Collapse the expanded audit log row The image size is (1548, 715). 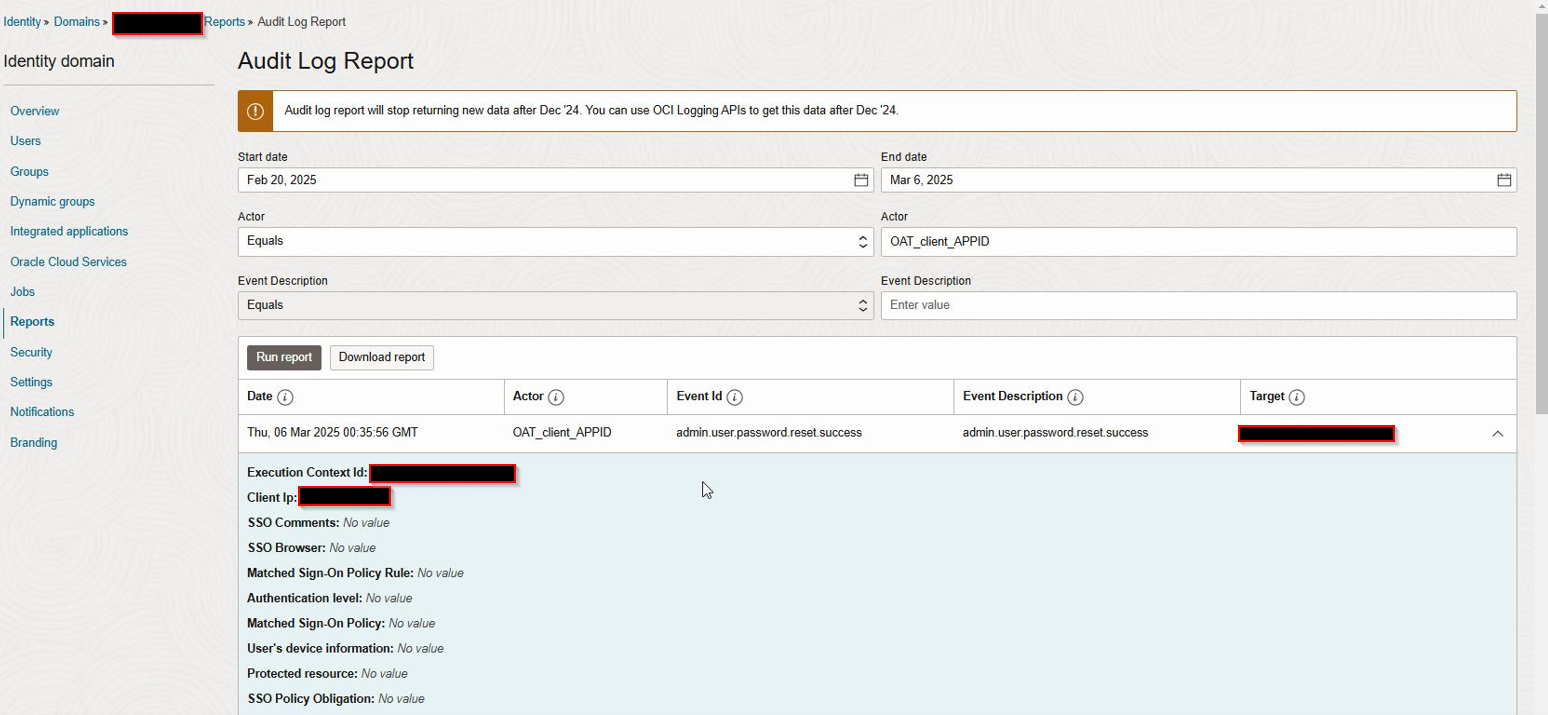(1497, 433)
